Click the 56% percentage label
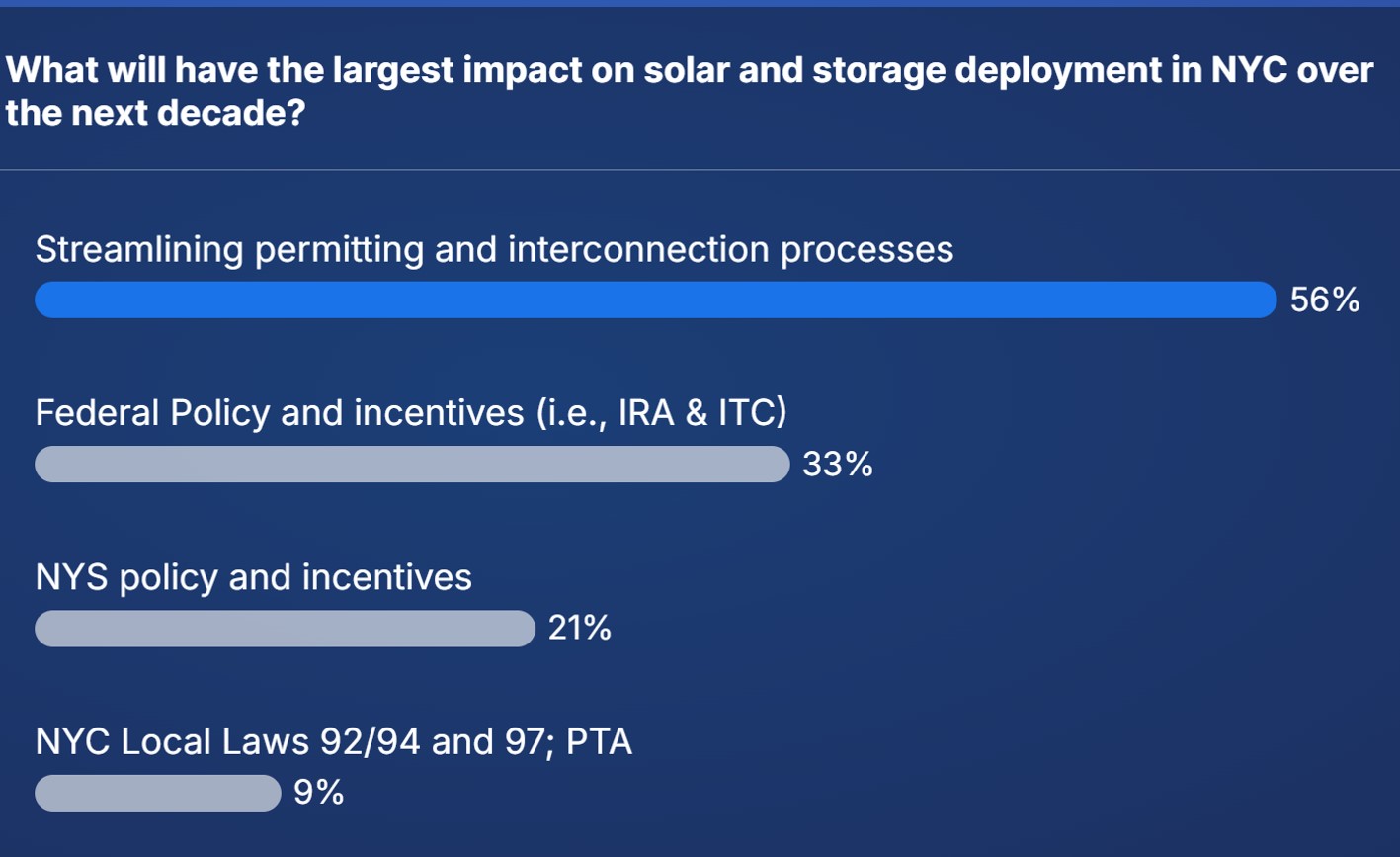The image size is (1400, 857). coord(1325,300)
